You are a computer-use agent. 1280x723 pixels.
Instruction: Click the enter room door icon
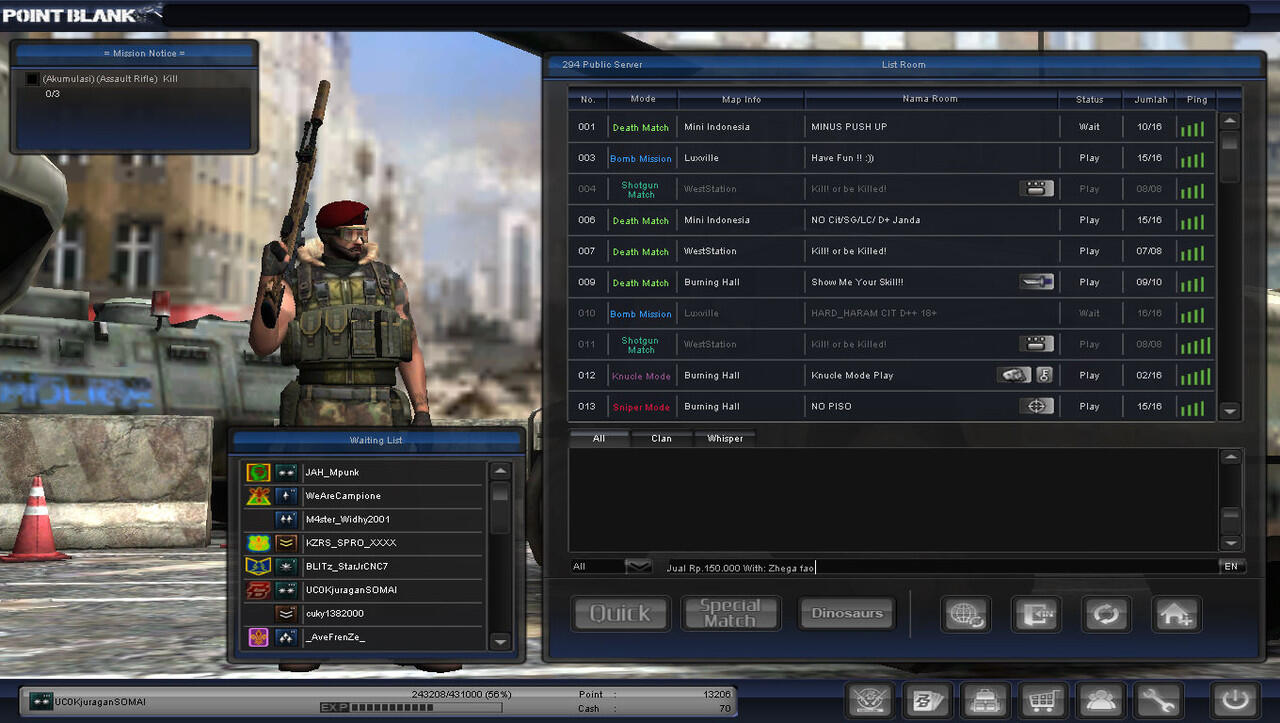[x=1036, y=613]
